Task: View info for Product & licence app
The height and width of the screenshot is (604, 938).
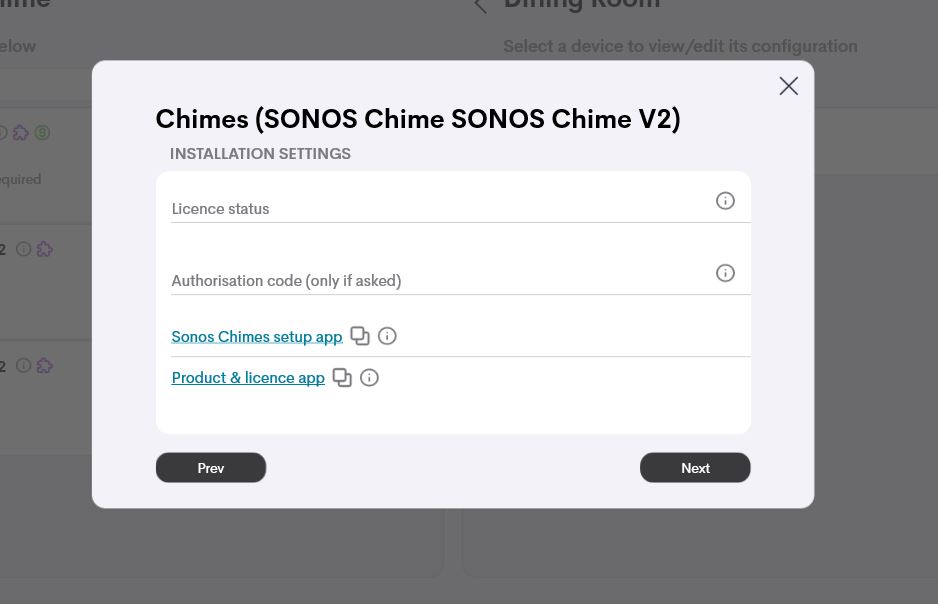Action: click(369, 378)
